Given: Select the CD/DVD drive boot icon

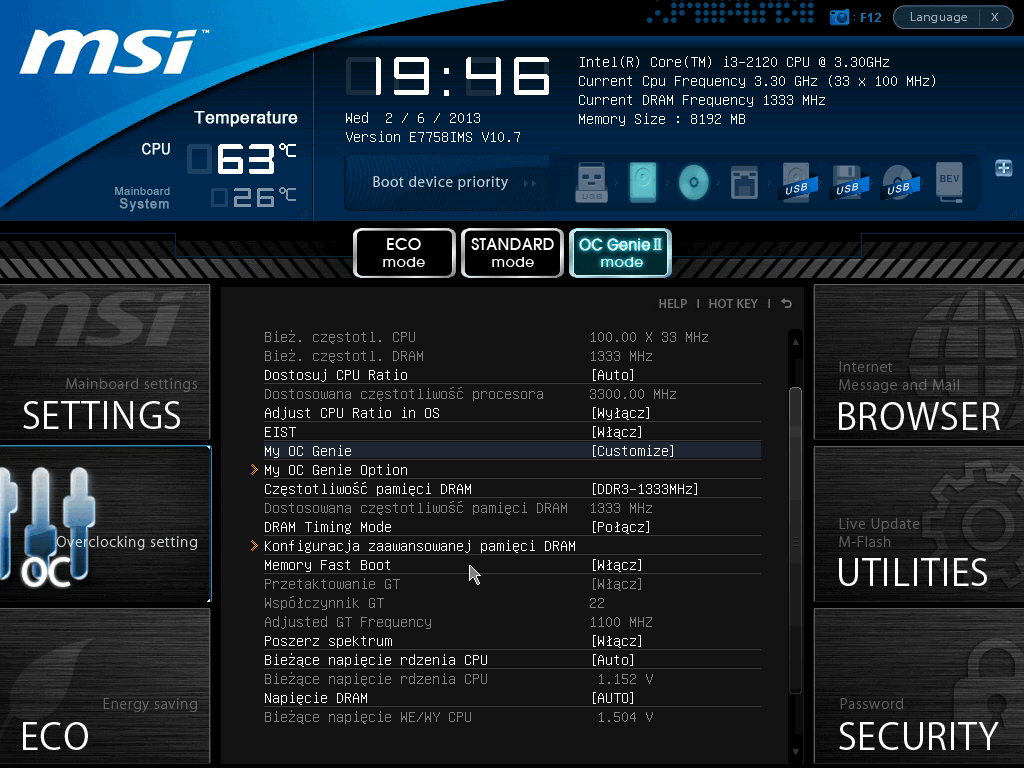Looking at the screenshot, I should click(x=694, y=182).
